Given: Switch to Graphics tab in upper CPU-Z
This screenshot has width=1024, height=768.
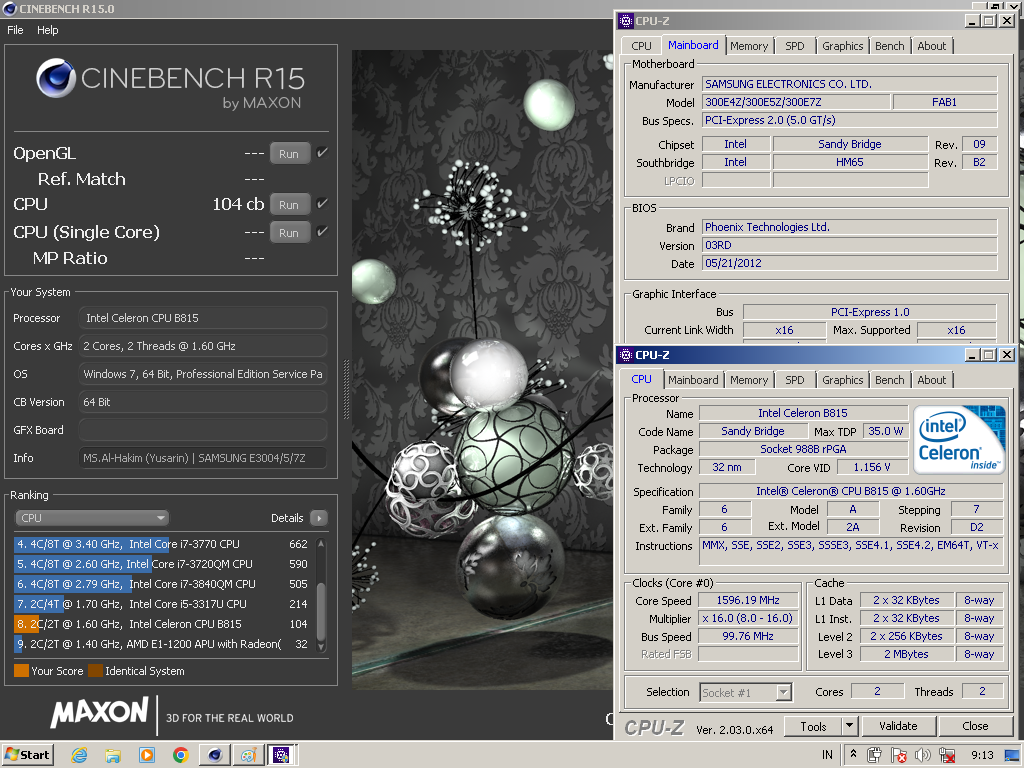Looking at the screenshot, I should click(x=842, y=46).
